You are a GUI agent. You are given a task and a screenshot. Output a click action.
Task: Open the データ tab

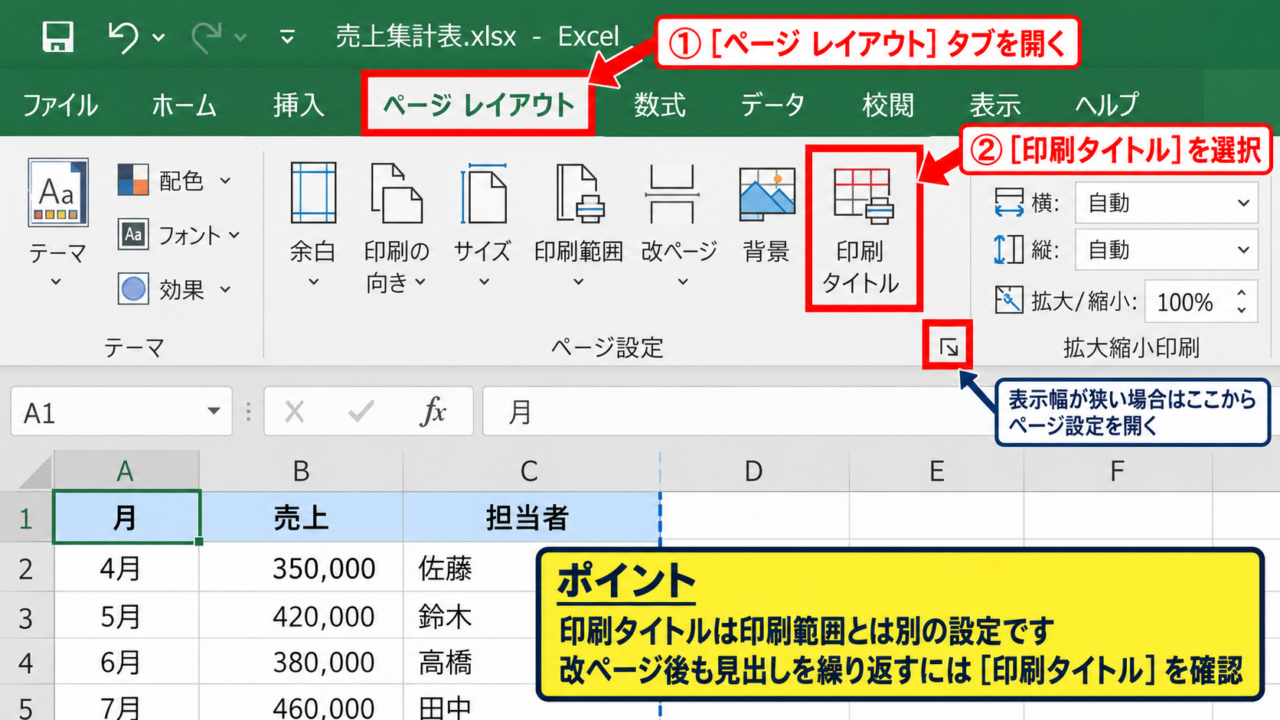(x=772, y=104)
